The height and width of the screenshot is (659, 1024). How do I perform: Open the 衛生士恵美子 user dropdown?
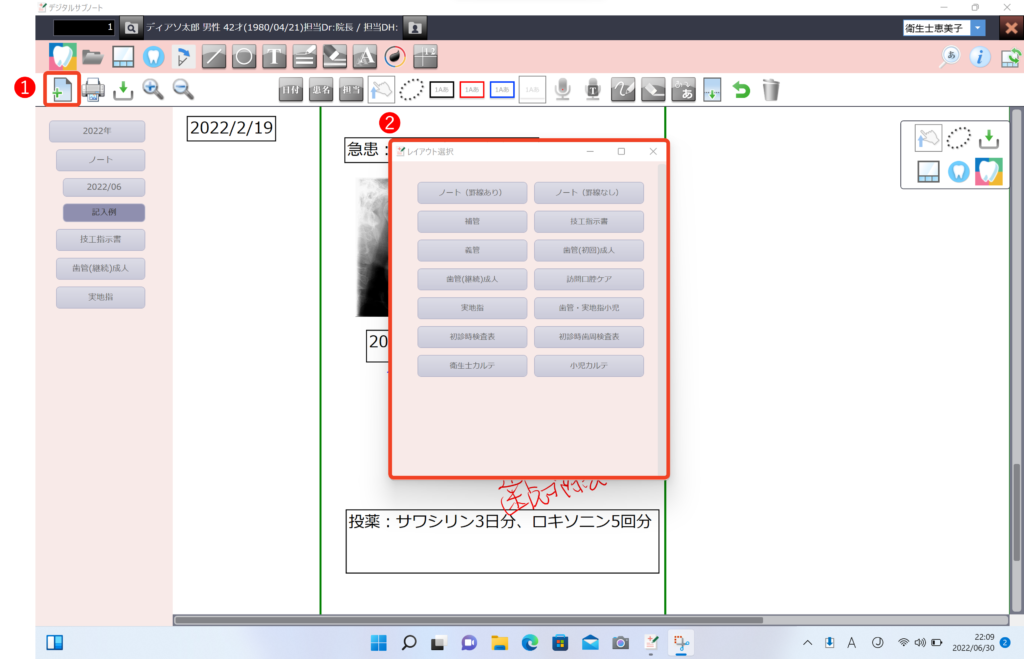pyautogui.click(x=977, y=28)
